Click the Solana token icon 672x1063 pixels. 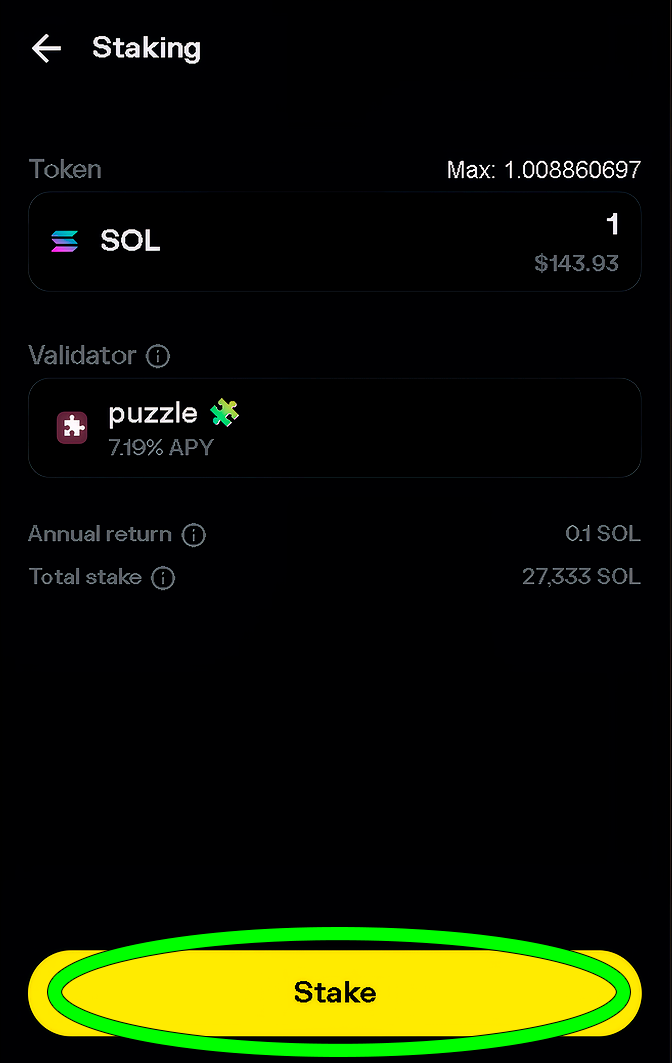(64, 240)
